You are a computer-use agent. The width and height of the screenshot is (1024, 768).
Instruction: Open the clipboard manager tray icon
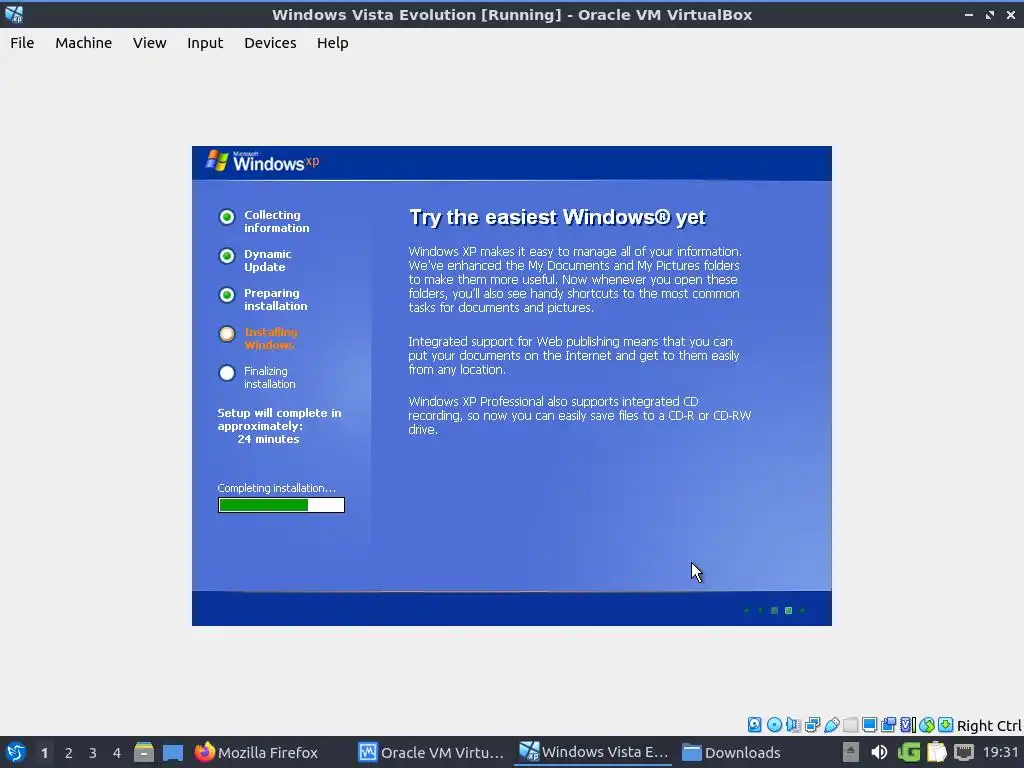(x=936, y=752)
